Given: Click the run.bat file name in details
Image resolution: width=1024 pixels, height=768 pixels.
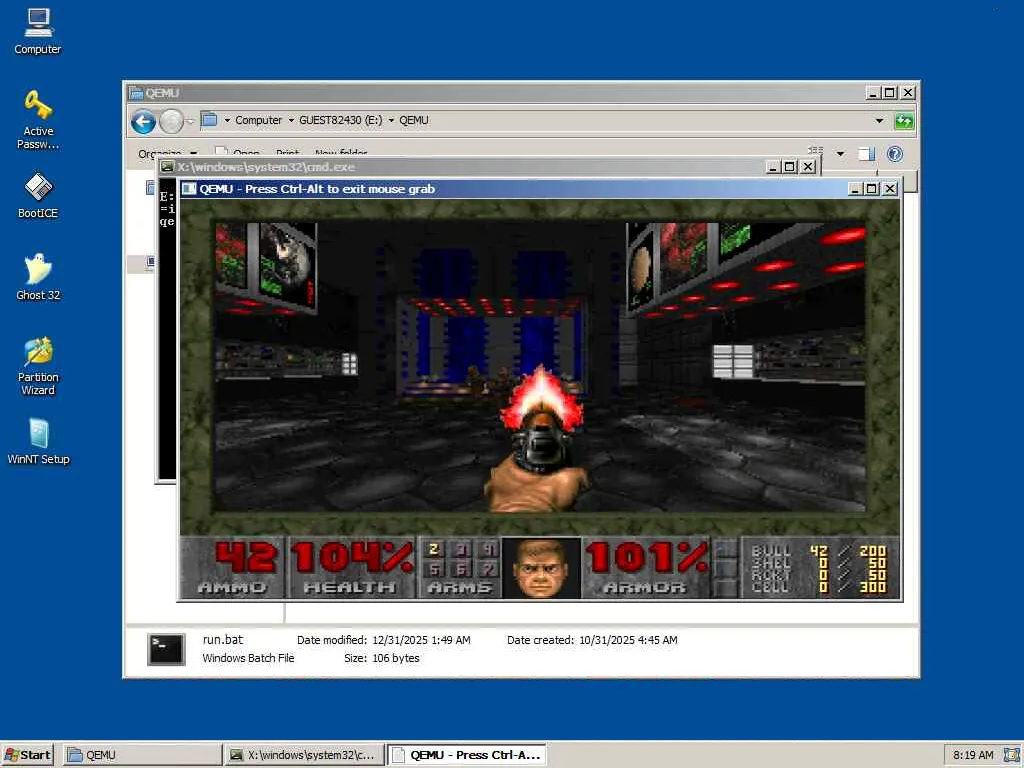Looking at the screenshot, I should [x=223, y=640].
